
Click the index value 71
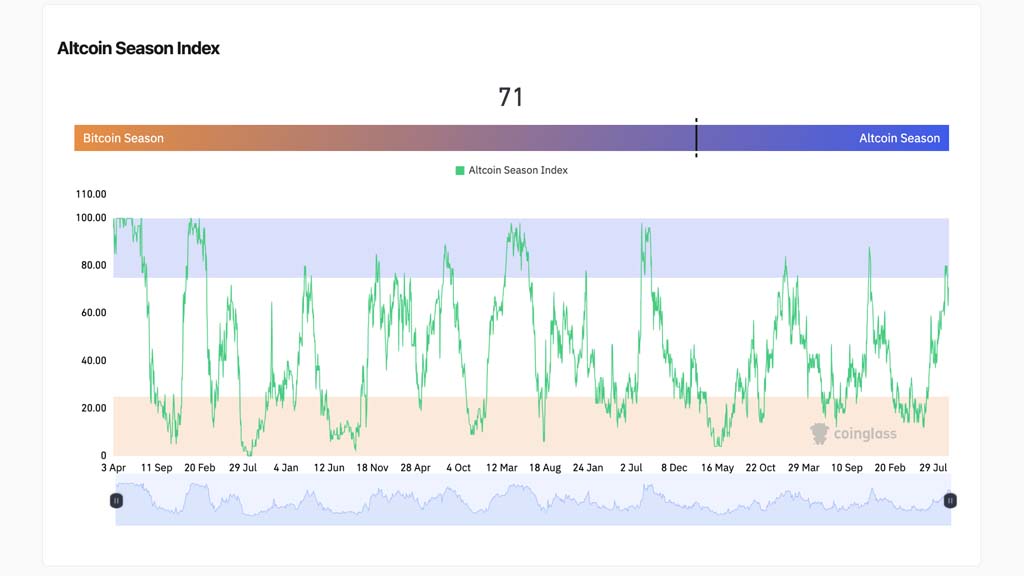[x=511, y=97]
